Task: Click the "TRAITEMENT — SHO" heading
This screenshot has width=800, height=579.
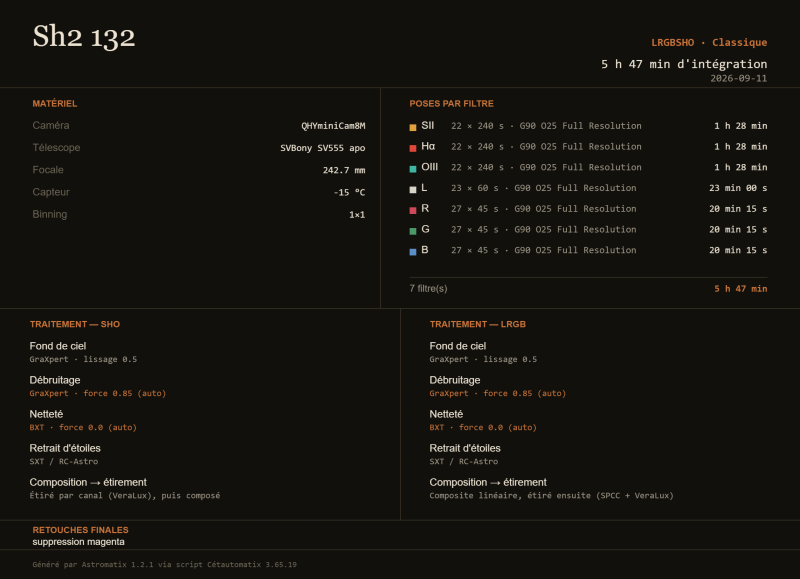Action: 74,324
